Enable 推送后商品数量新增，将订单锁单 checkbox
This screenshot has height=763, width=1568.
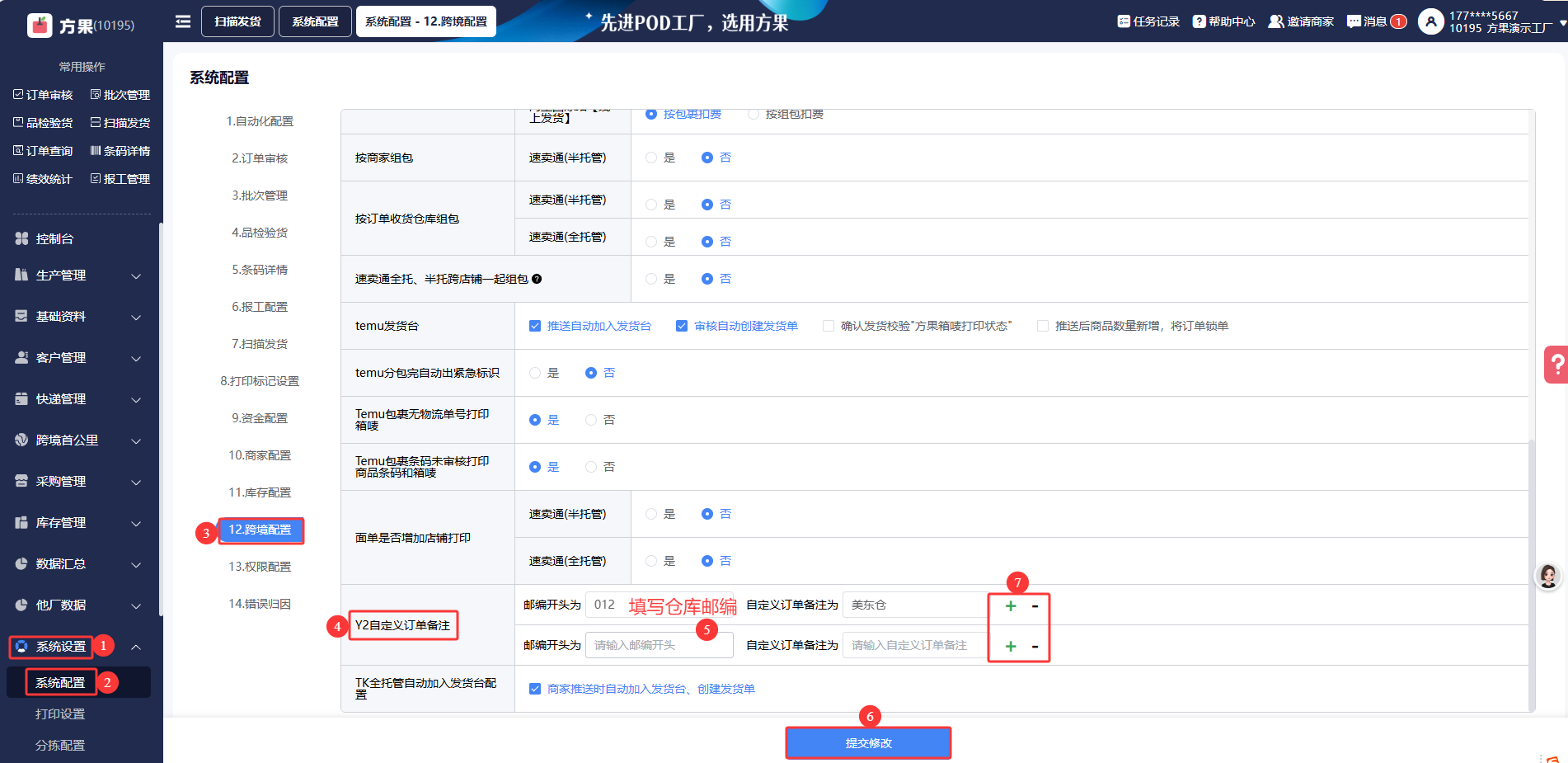[x=1043, y=326]
